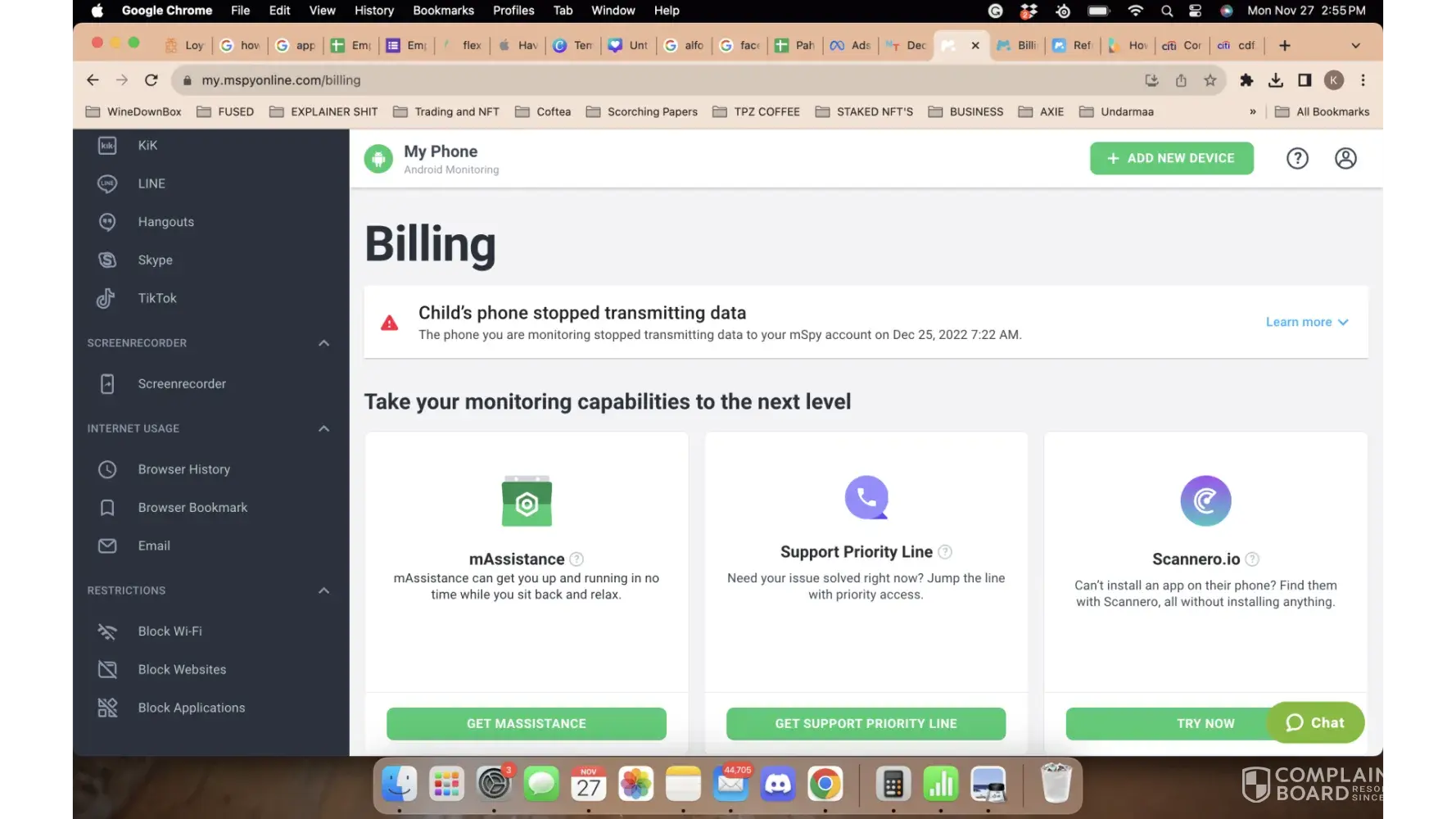Go back to previous page

(93, 80)
